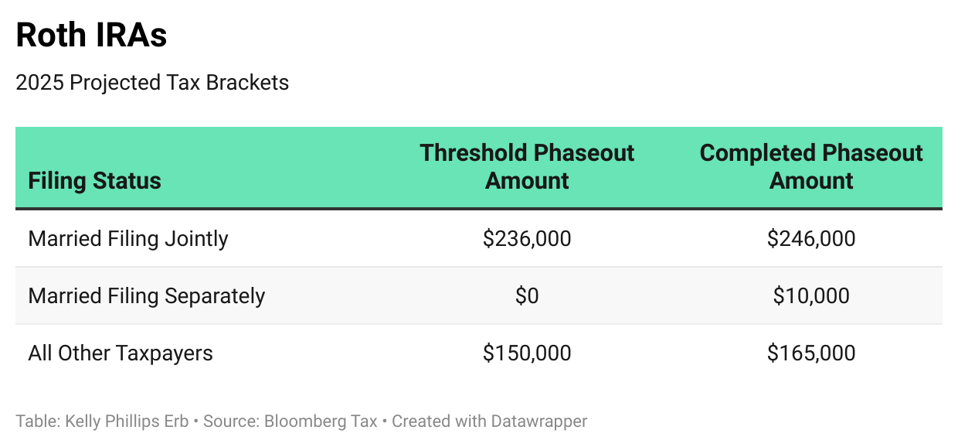This screenshot has height=447, width=958.
Task: Click the $165,000 completed phaseout cell
Action: (811, 353)
